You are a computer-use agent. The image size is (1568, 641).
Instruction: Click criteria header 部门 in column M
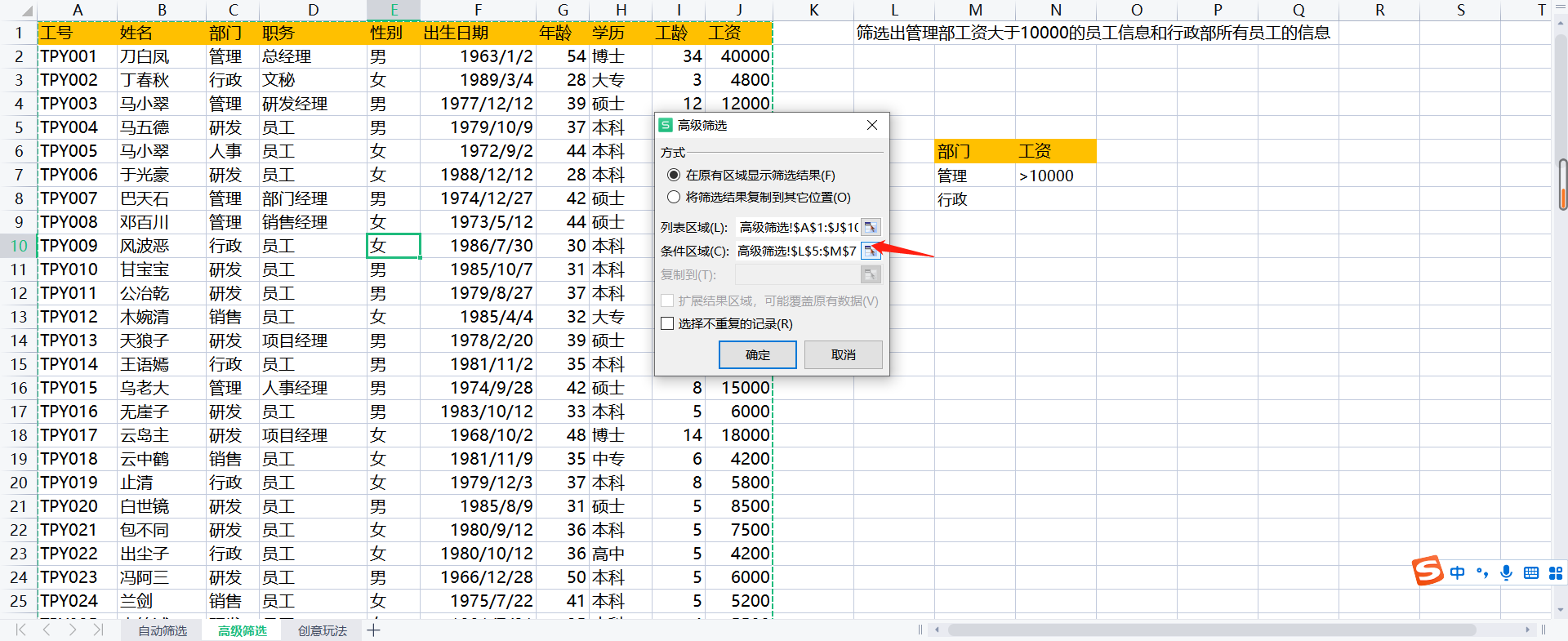(x=975, y=151)
